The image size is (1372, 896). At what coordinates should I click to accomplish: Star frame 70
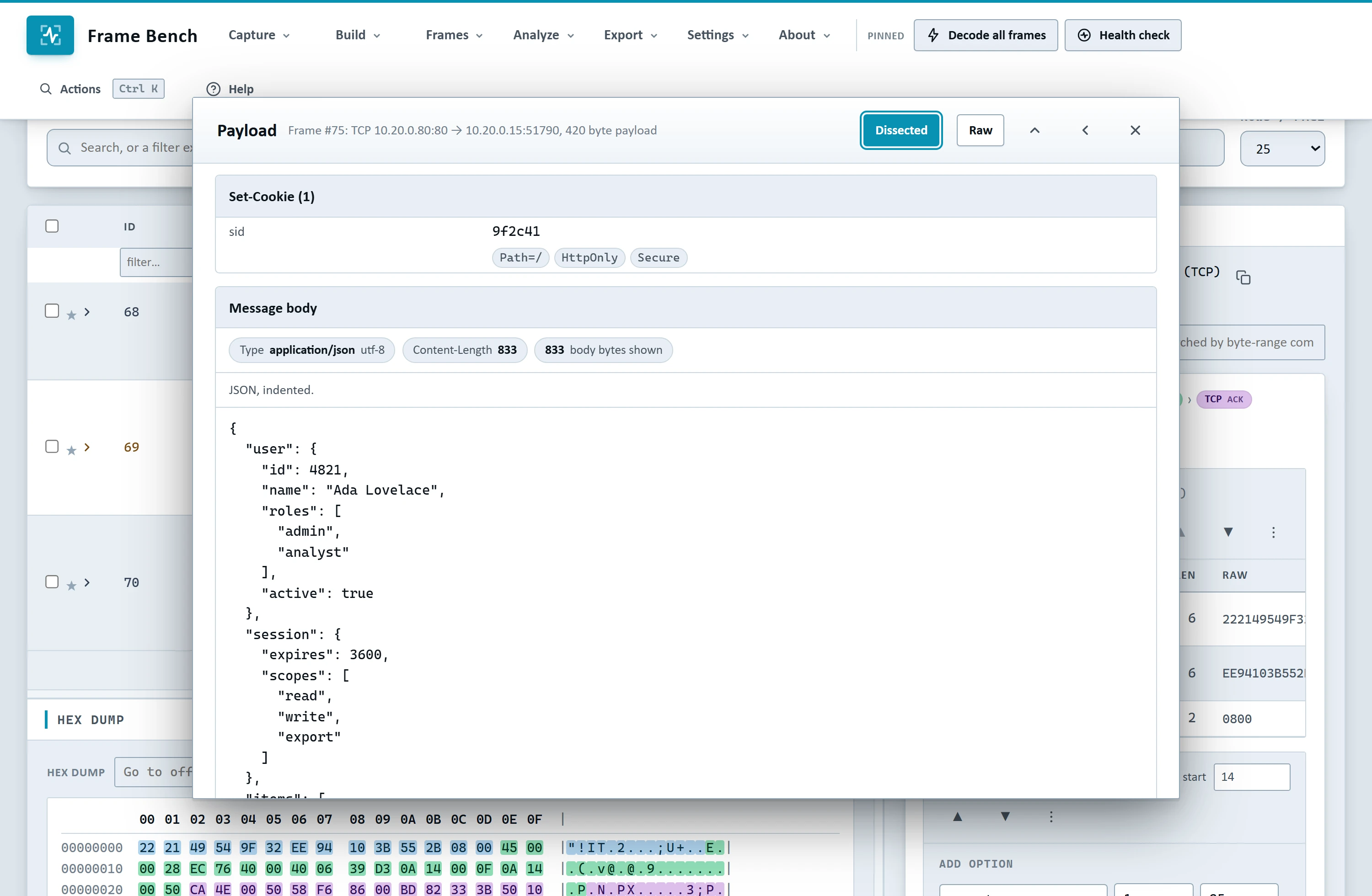[x=71, y=586]
